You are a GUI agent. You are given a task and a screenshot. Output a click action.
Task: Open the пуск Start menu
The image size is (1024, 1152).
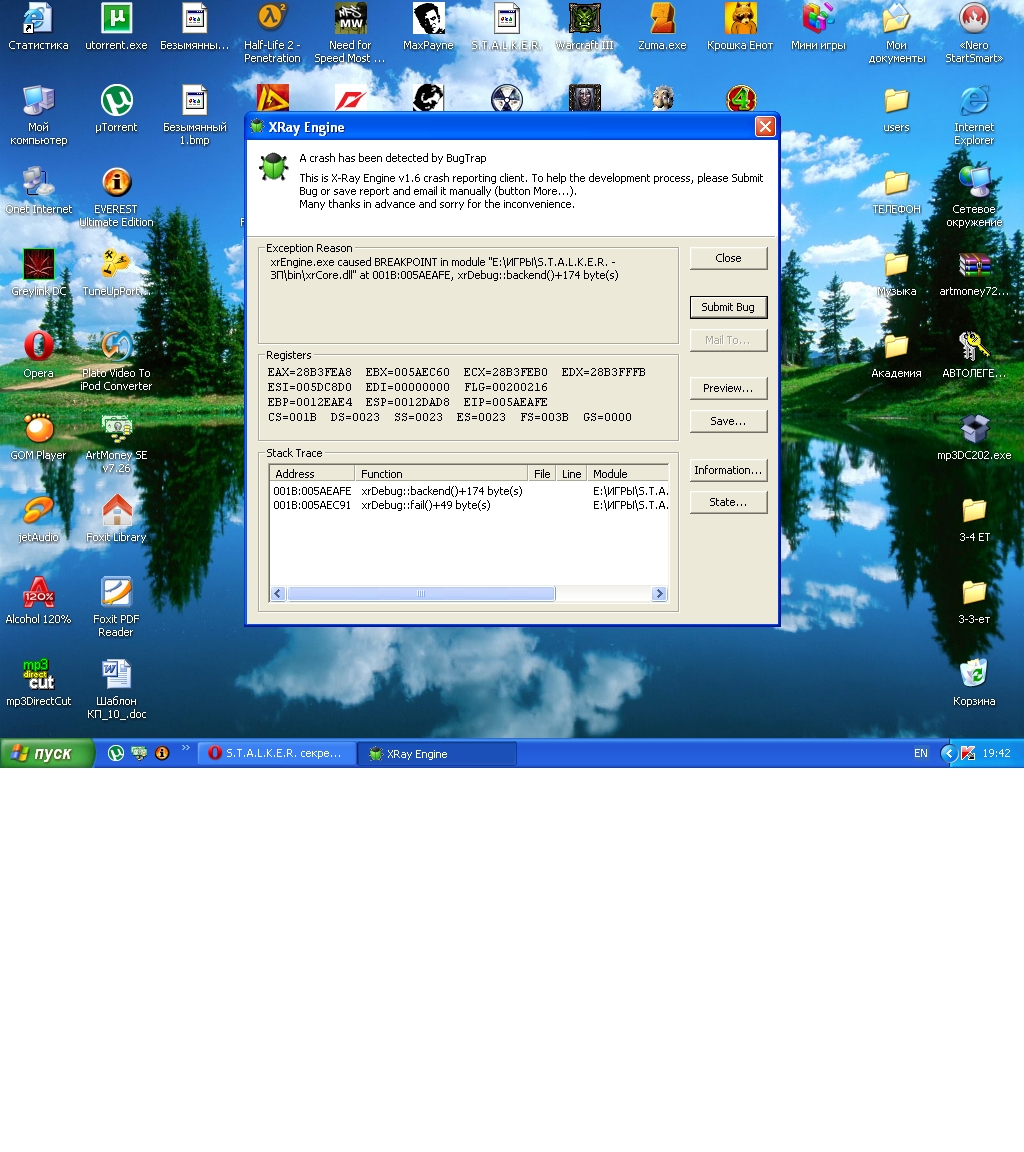point(47,754)
